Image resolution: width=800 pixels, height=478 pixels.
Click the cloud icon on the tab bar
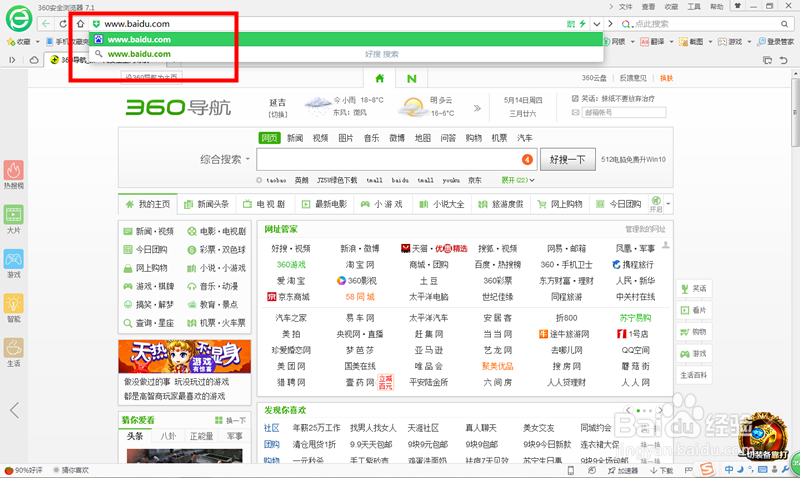34,60
